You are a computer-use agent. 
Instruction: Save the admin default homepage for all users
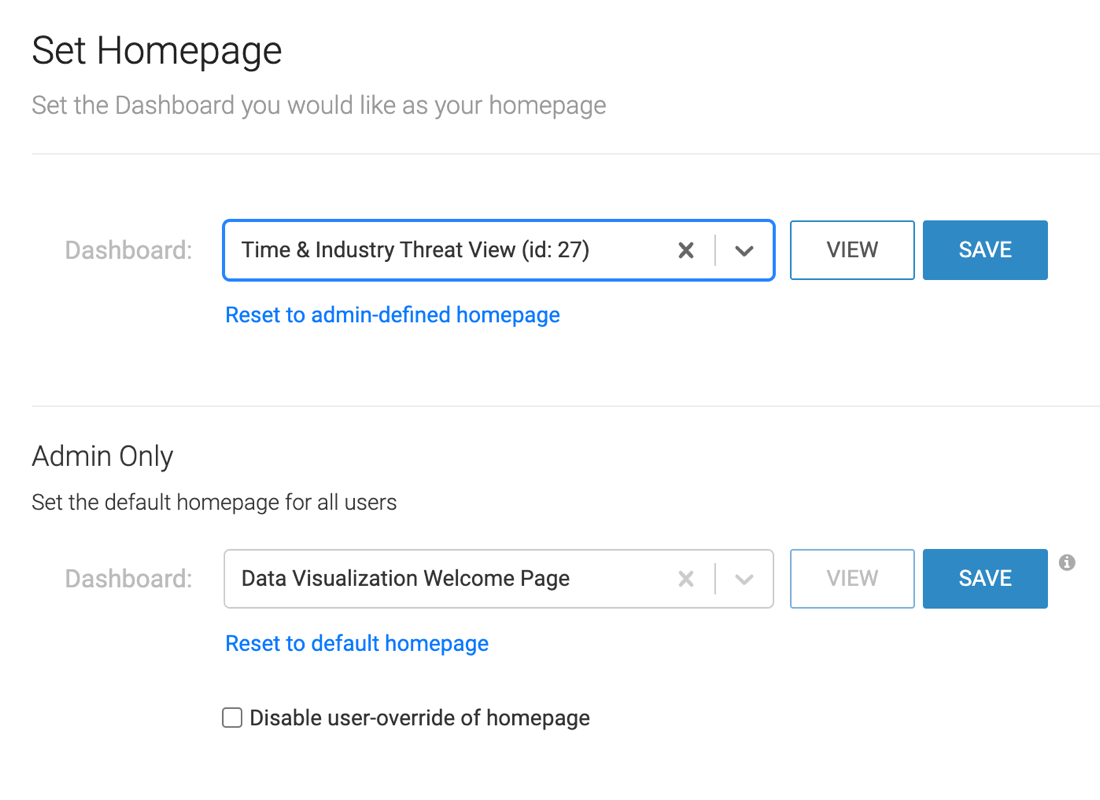(985, 579)
